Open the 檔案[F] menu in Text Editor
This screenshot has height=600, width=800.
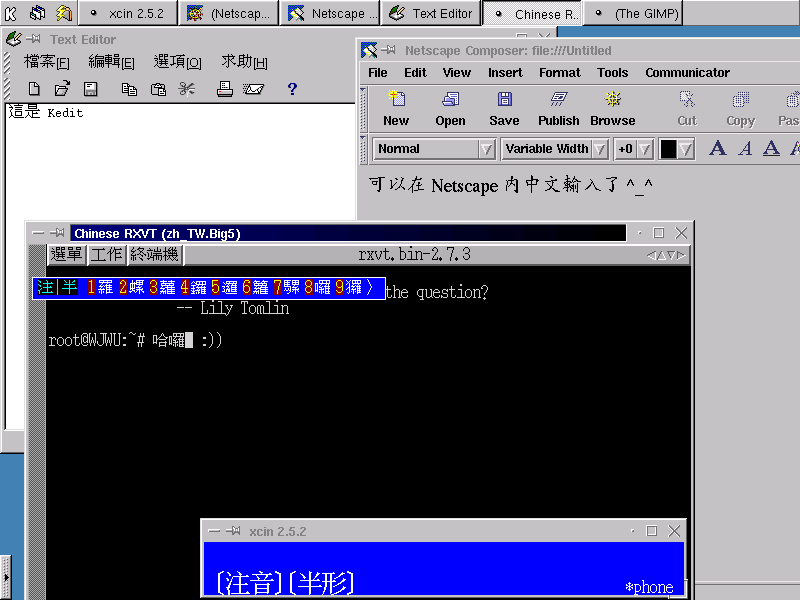[x=46, y=62]
